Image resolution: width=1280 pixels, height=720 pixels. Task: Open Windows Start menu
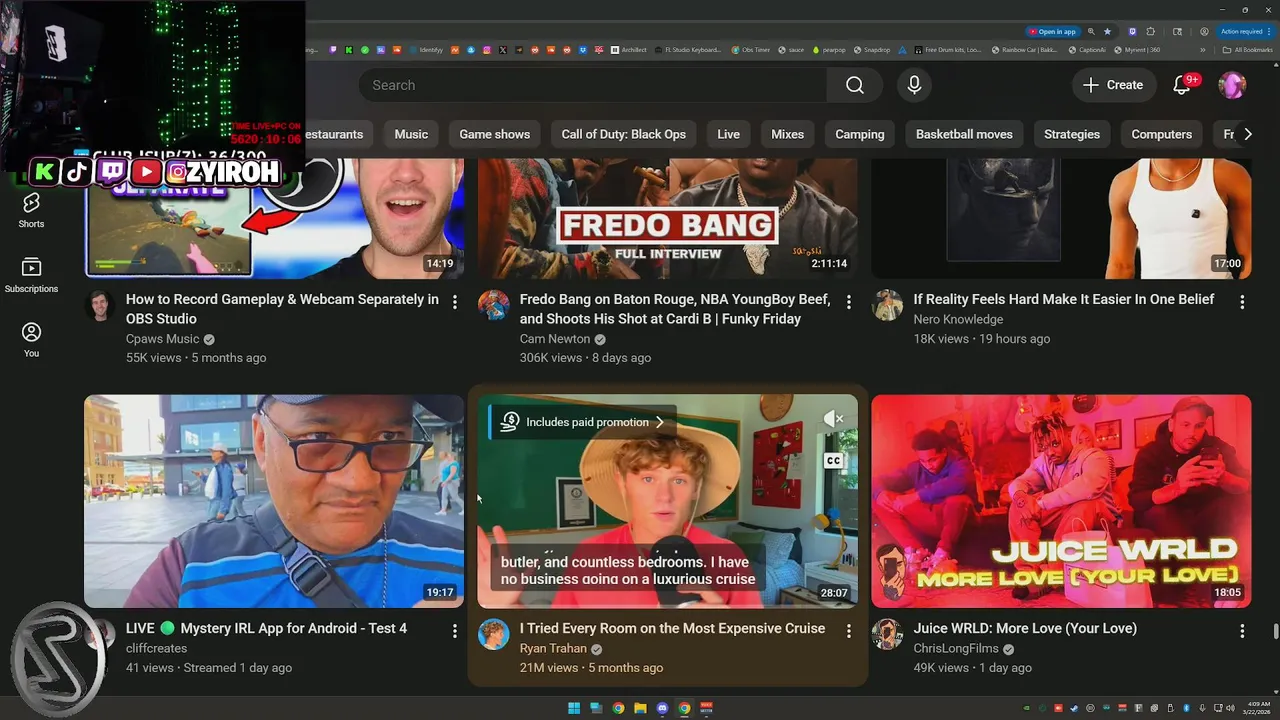(574, 708)
